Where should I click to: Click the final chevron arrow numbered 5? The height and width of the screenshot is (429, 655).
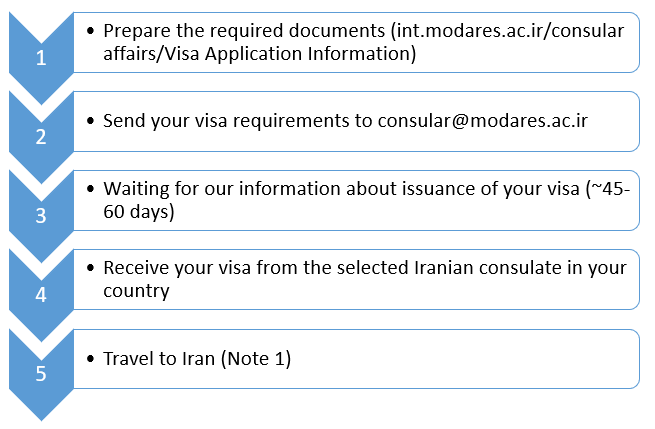coord(41,374)
